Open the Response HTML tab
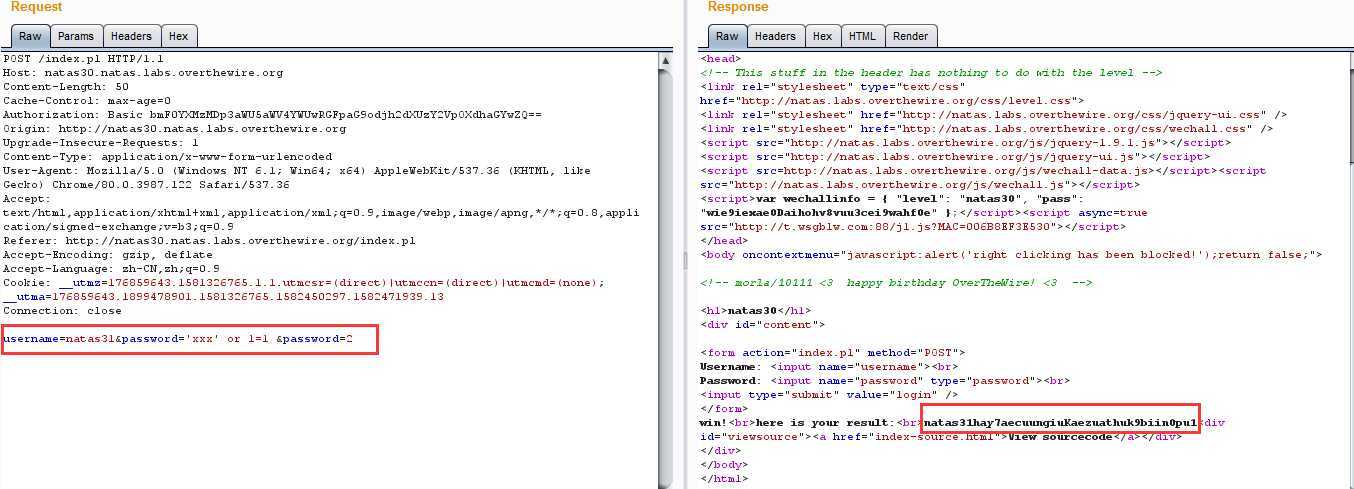 coord(862,36)
